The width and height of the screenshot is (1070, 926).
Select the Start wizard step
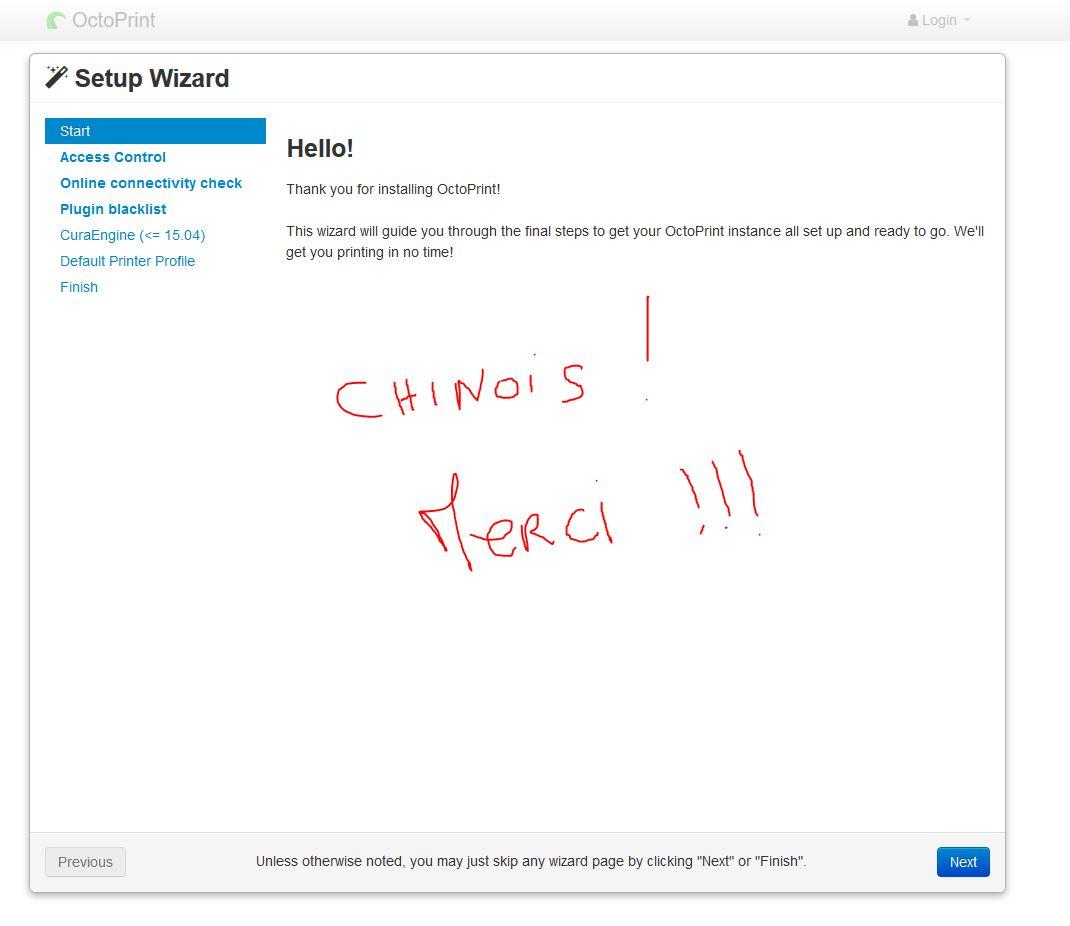point(156,131)
